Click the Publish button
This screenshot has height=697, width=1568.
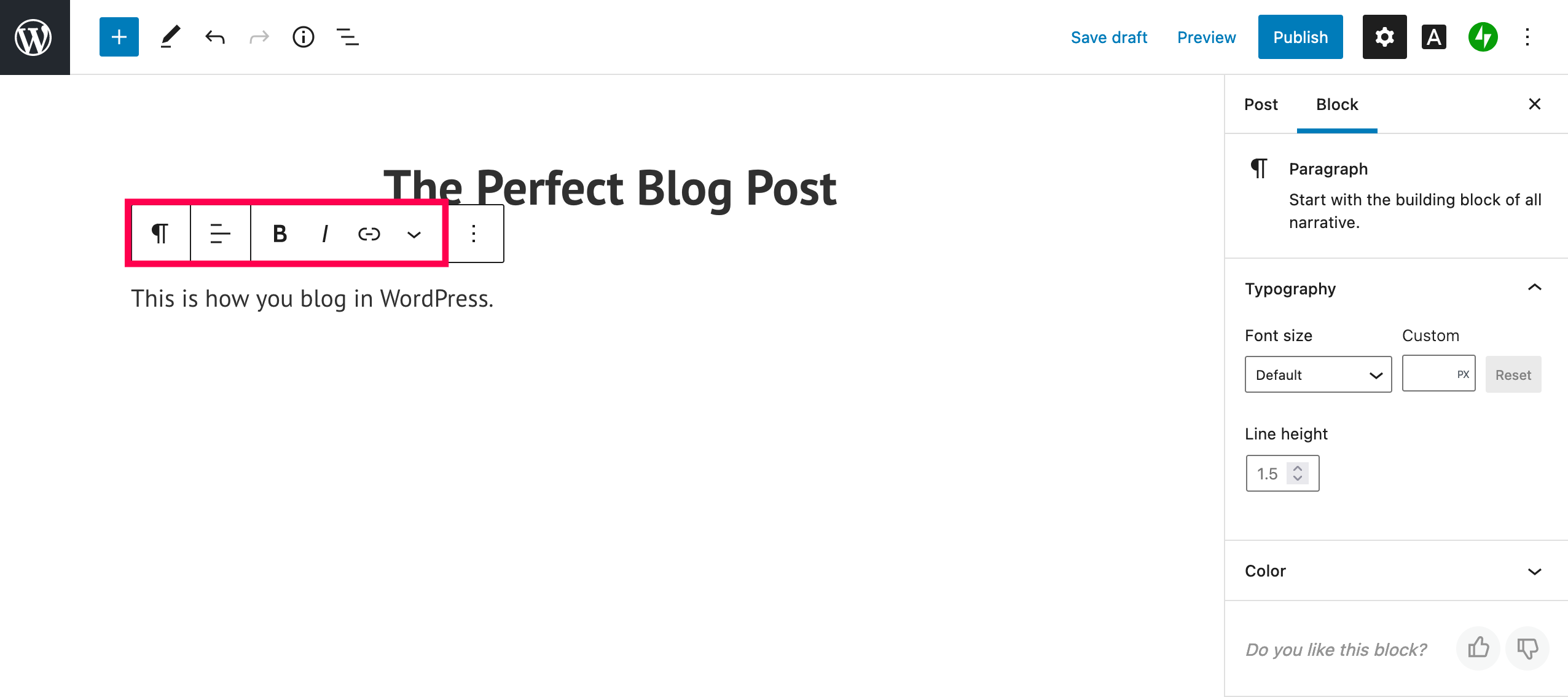(1300, 37)
